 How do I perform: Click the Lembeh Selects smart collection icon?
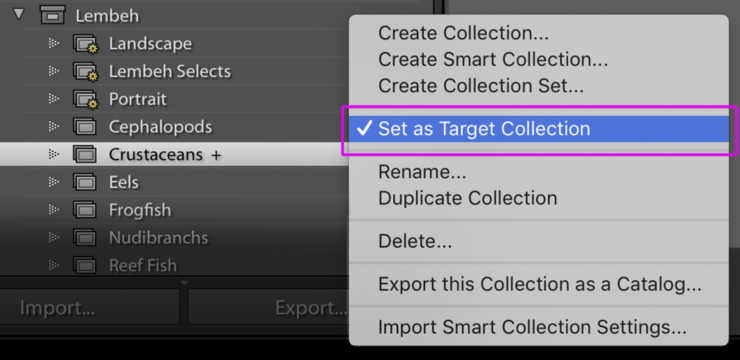point(85,72)
